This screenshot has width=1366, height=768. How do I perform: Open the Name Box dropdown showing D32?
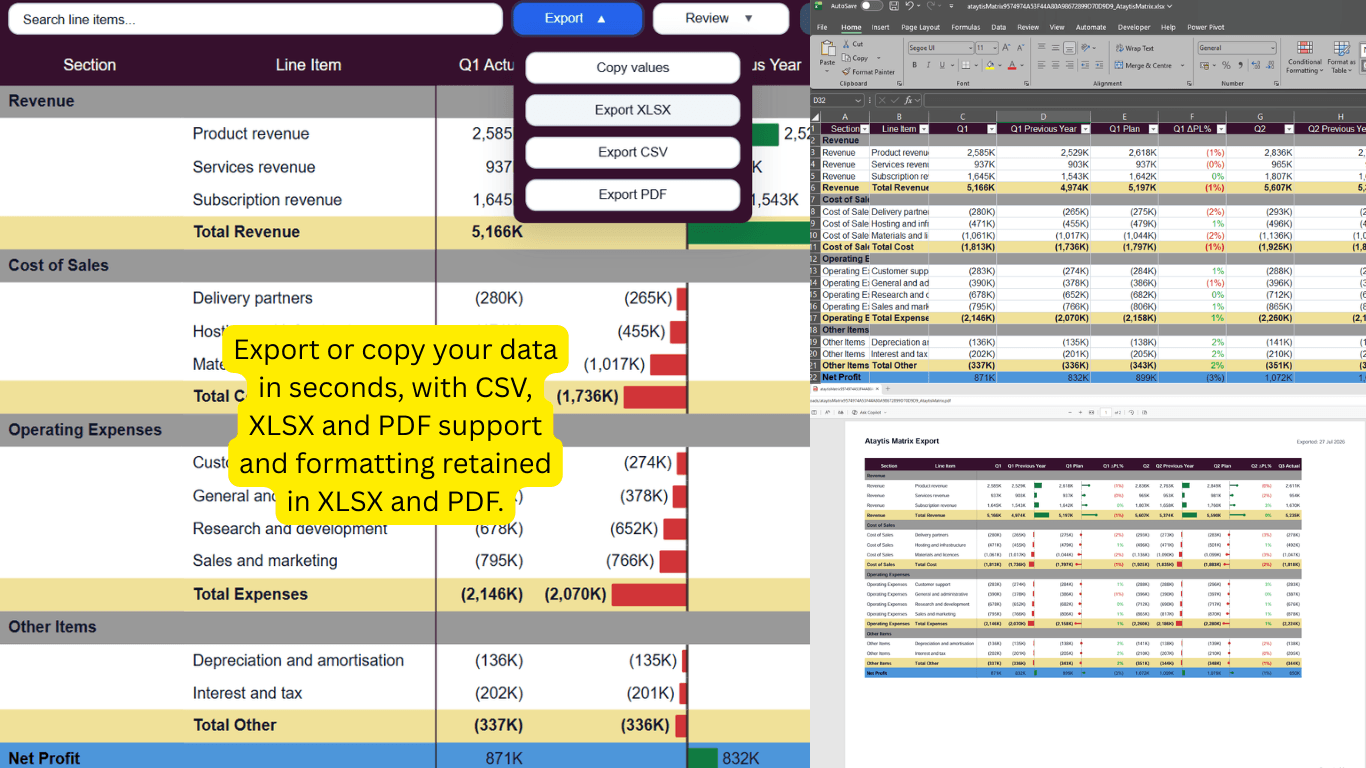[858, 100]
